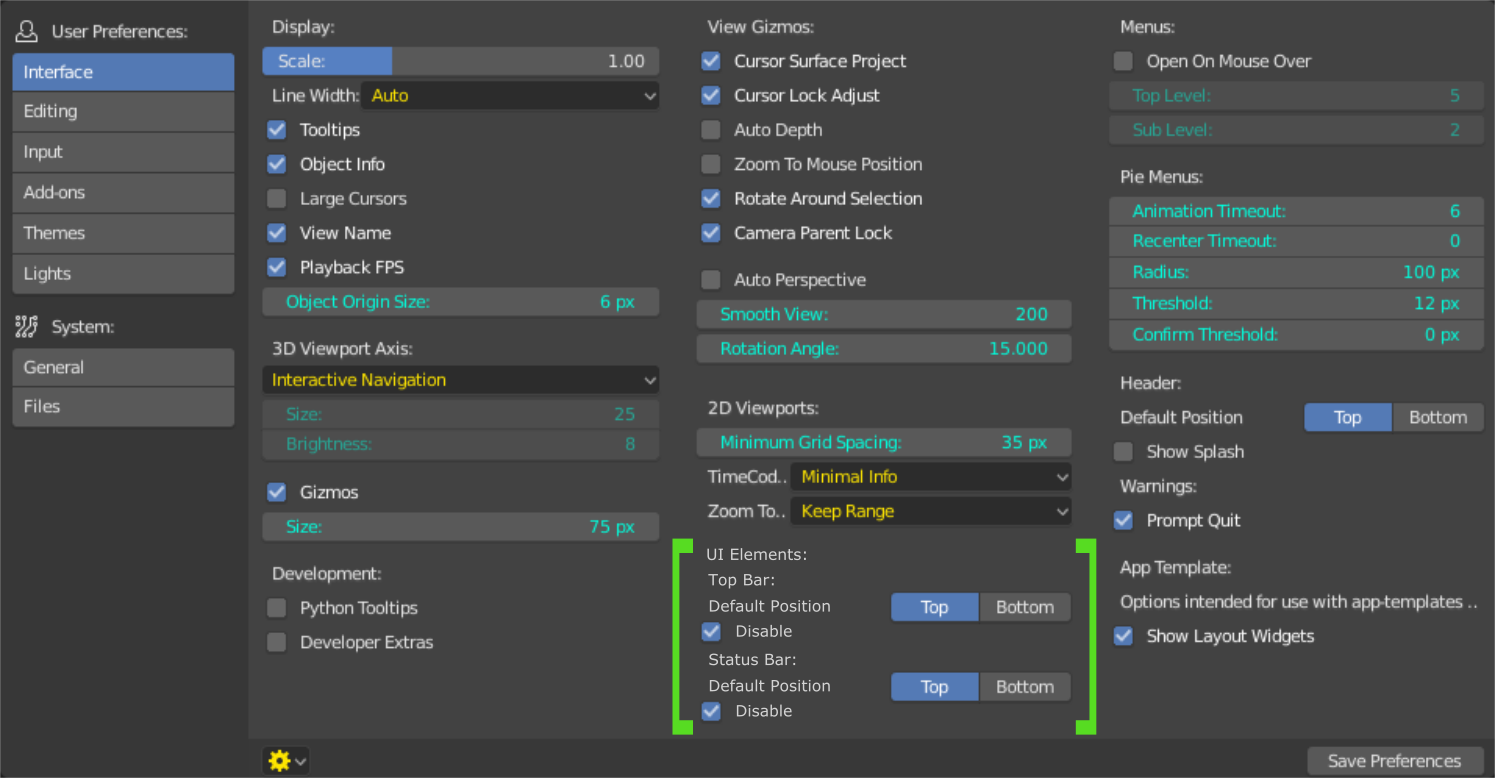1495x778 pixels.
Task: Enable Auto Perspective
Action: (x=711, y=280)
